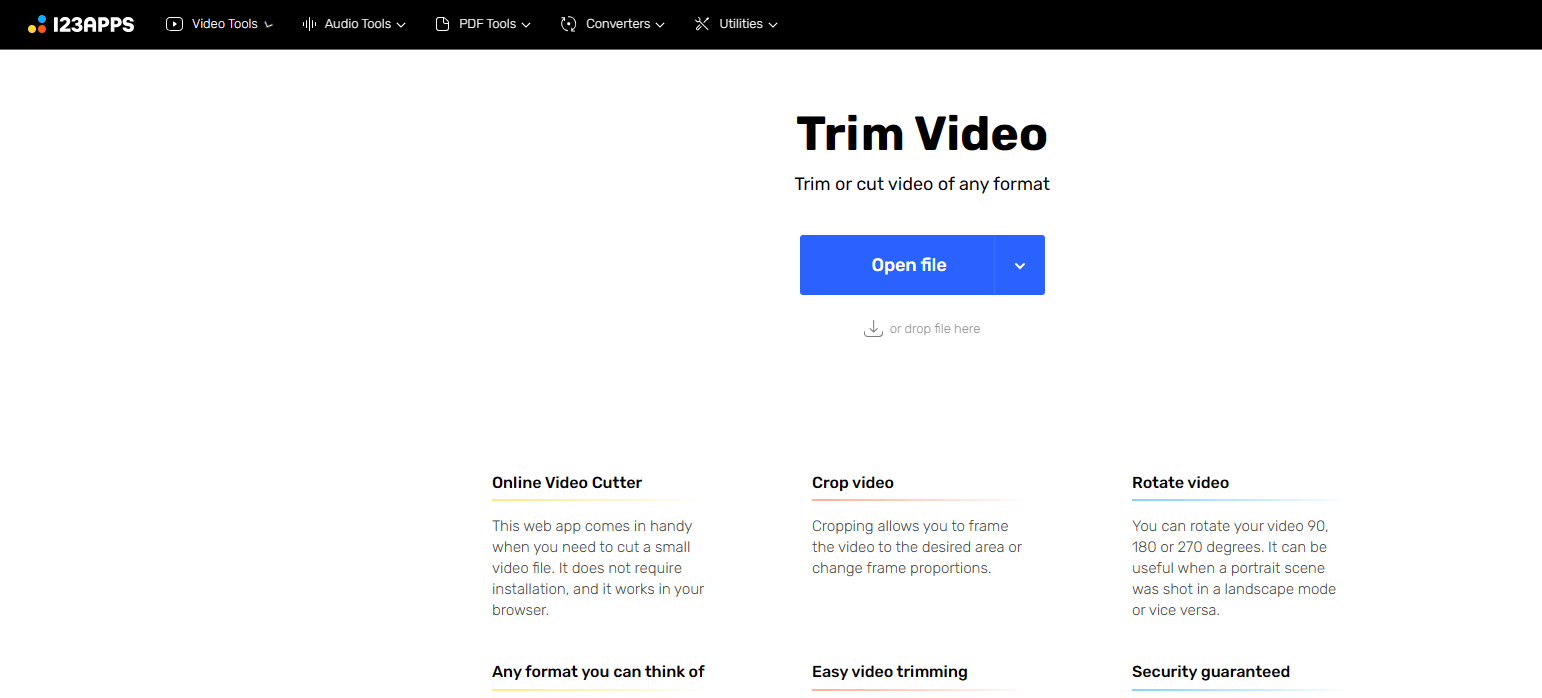The height and width of the screenshot is (698, 1542).
Task: Click the 123APPS logo icon
Action: click(37, 24)
